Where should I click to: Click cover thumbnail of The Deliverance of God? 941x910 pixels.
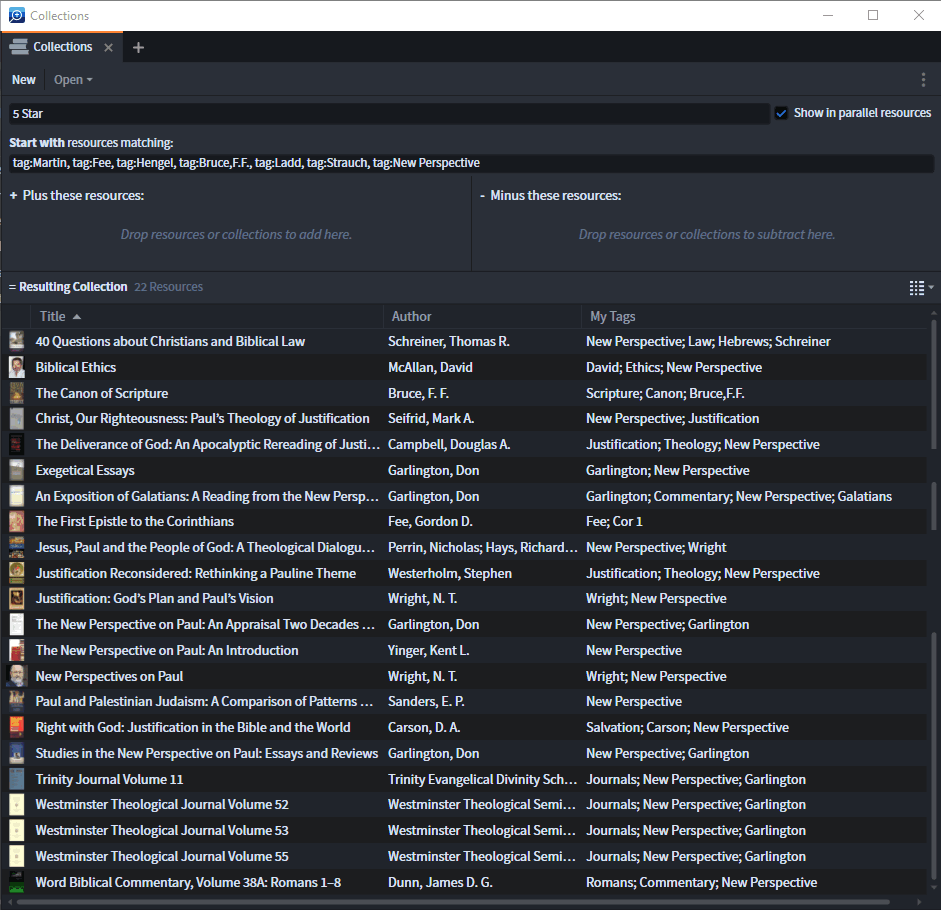tap(17, 444)
